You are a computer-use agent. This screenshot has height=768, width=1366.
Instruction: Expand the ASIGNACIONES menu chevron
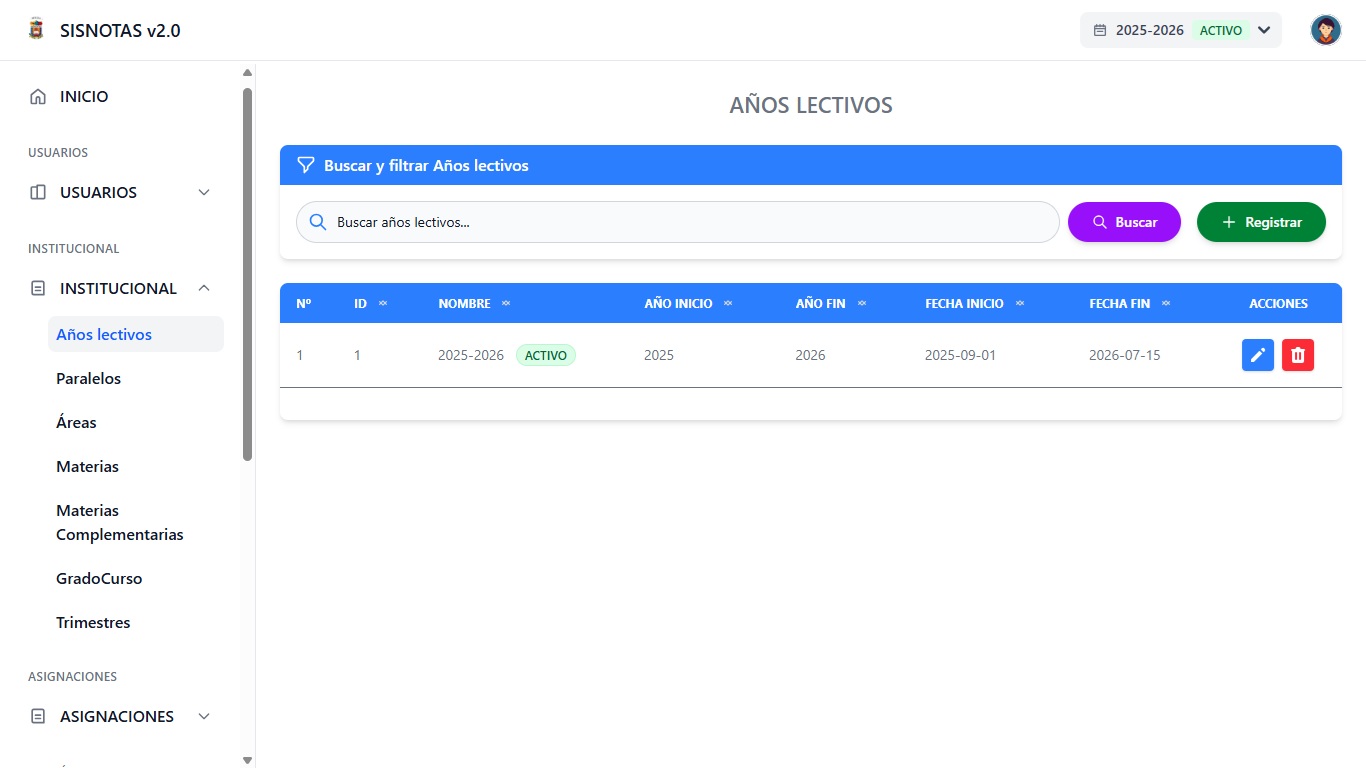pos(204,716)
